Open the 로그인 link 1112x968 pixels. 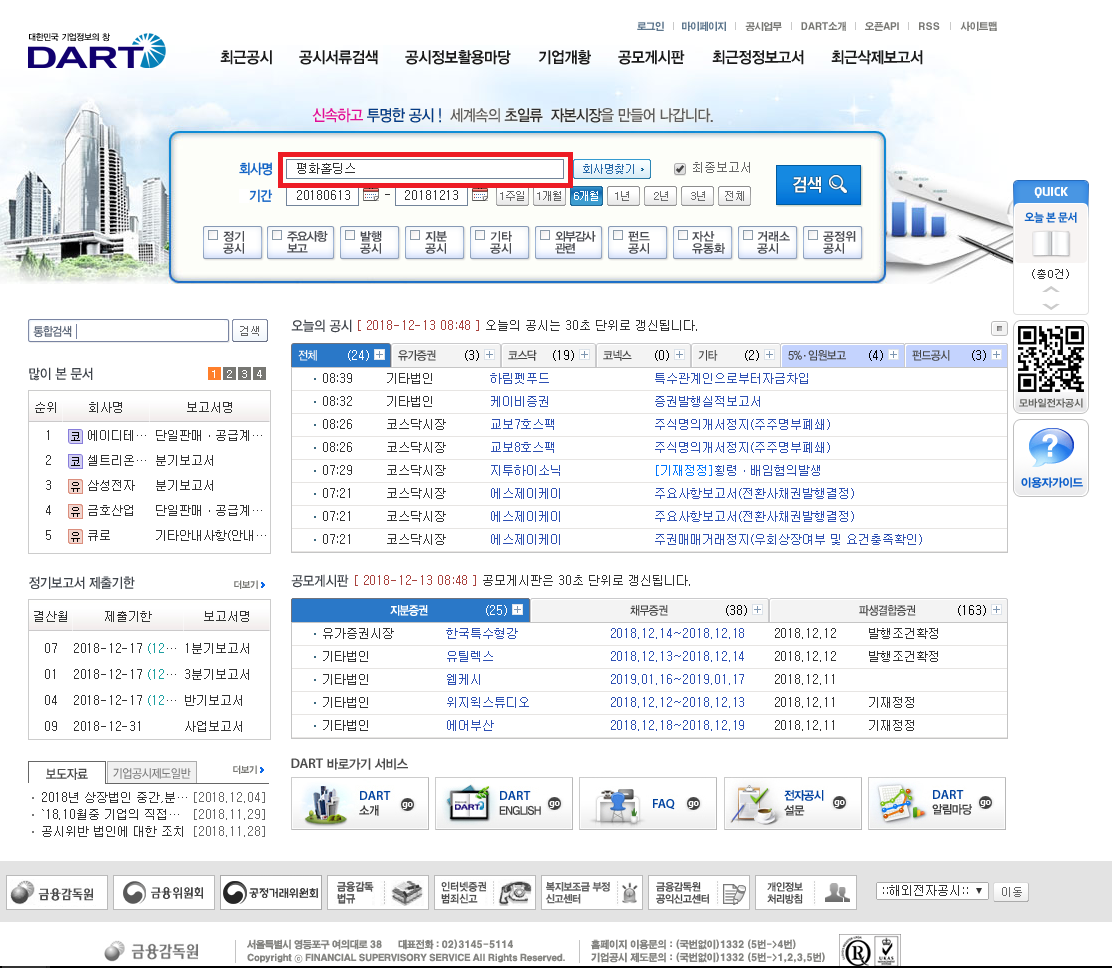click(x=650, y=26)
